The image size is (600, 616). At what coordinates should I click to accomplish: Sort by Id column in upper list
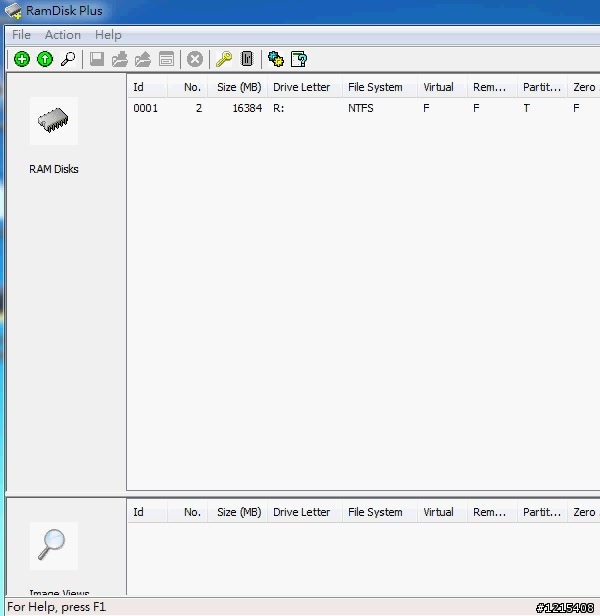[x=147, y=87]
